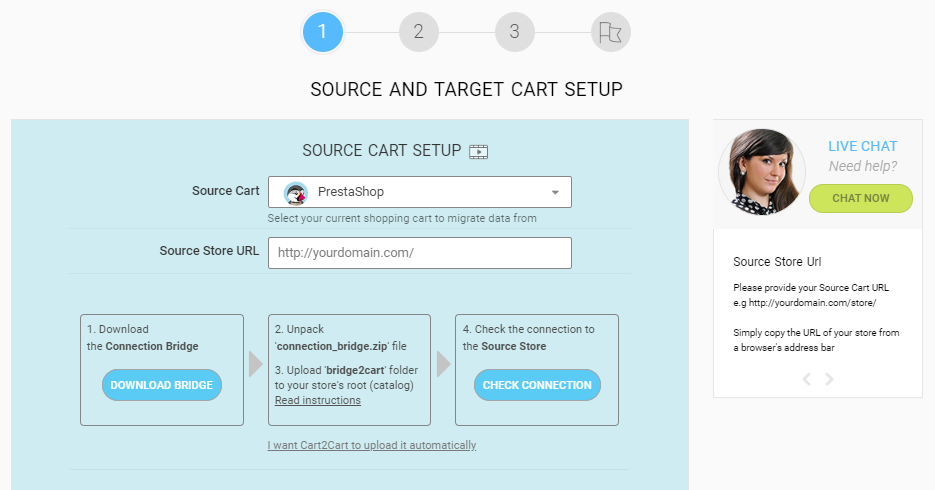Expand the Source Cart dropdown arrow
This screenshot has height=490, width=935.
click(555, 193)
